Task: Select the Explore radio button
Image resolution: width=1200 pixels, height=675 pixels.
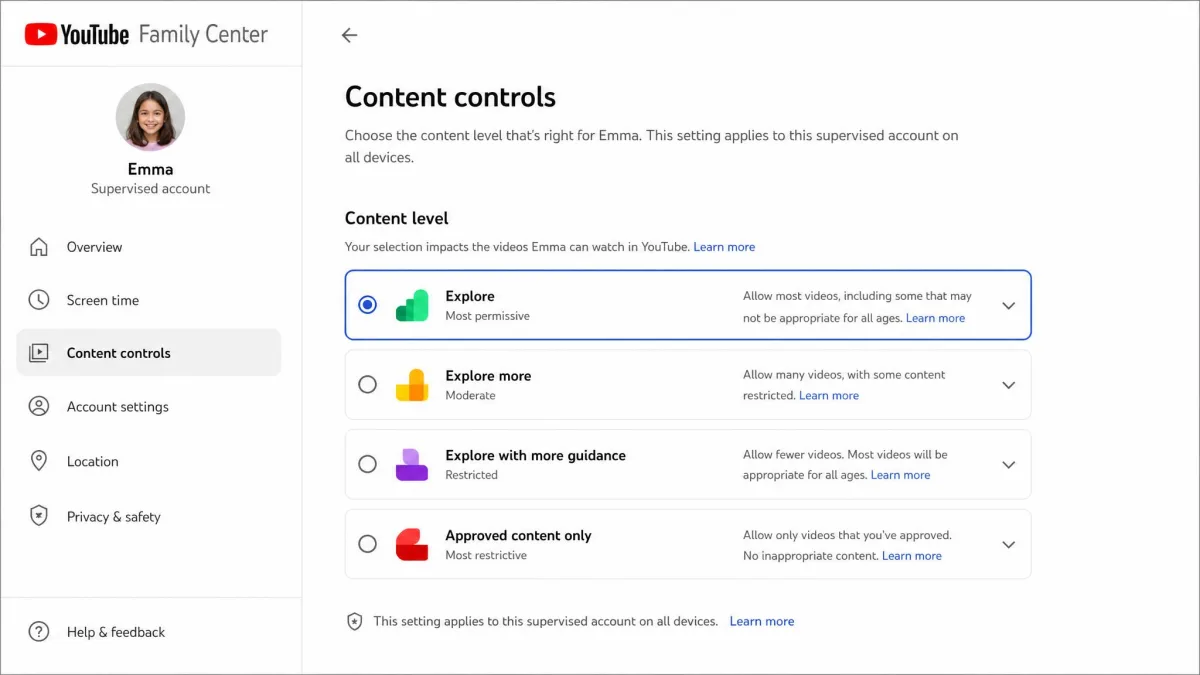Action: (367, 305)
